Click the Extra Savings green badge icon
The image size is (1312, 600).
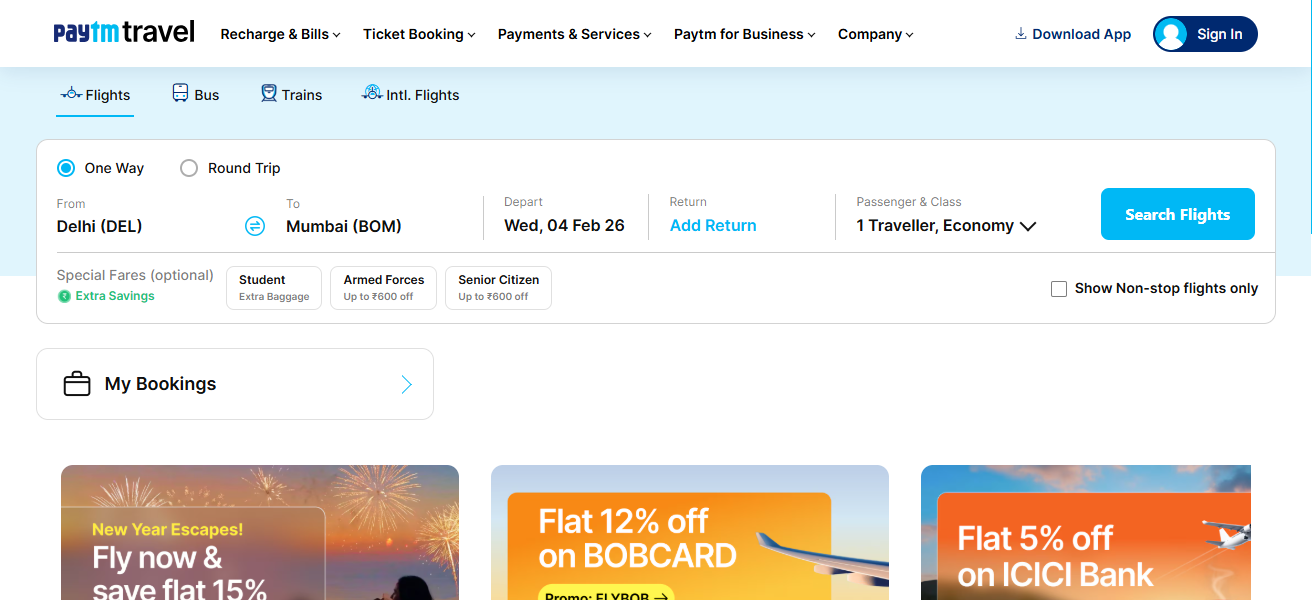[64, 296]
